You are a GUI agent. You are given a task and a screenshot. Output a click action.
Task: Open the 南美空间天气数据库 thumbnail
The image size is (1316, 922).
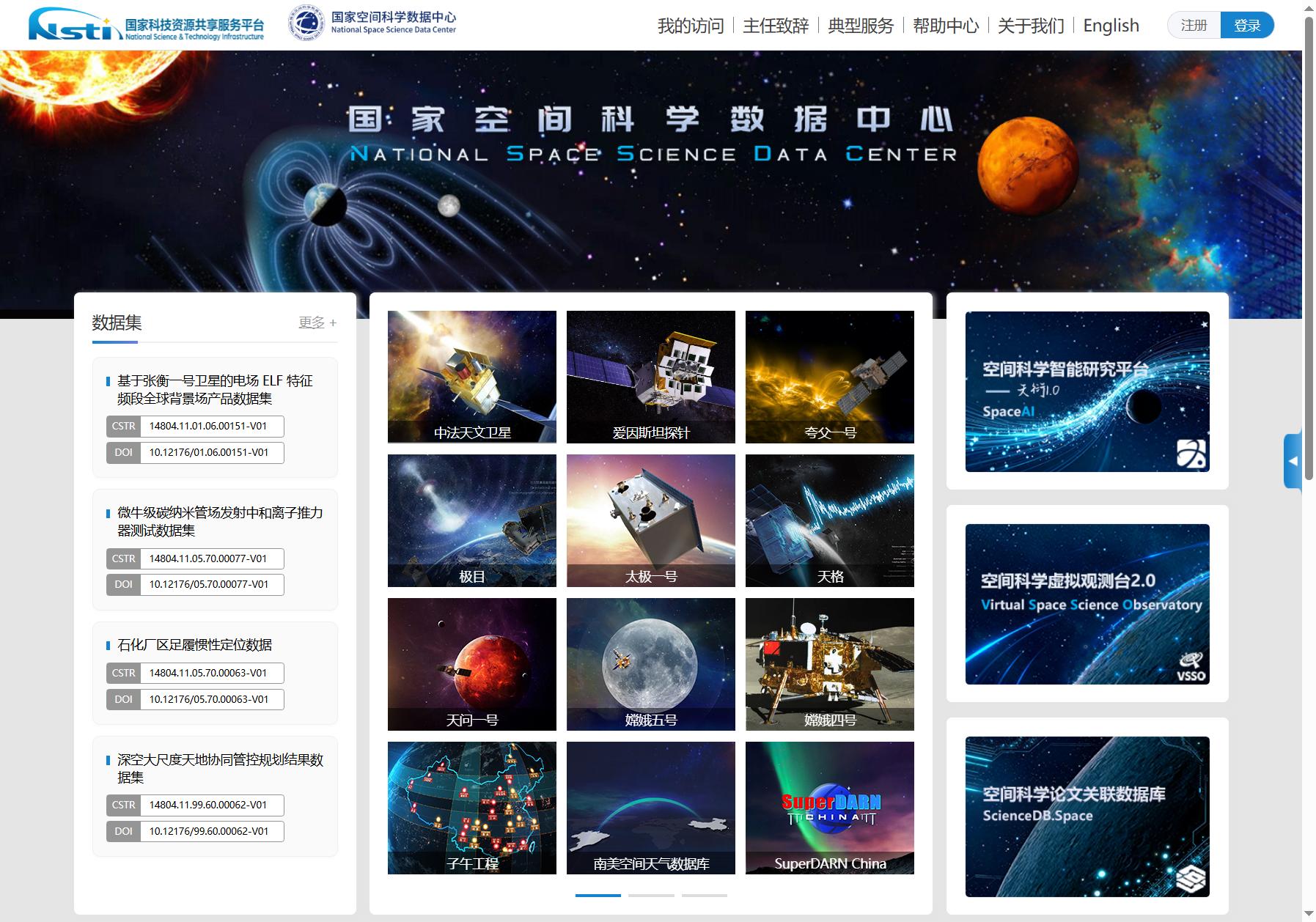[651, 808]
